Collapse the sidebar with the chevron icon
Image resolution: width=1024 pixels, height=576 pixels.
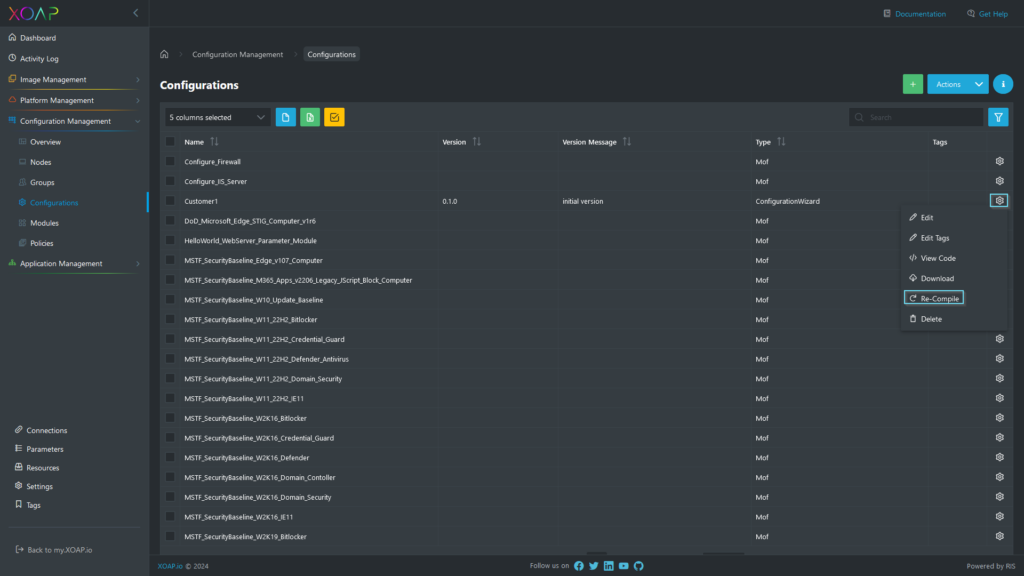pos(136,13)
